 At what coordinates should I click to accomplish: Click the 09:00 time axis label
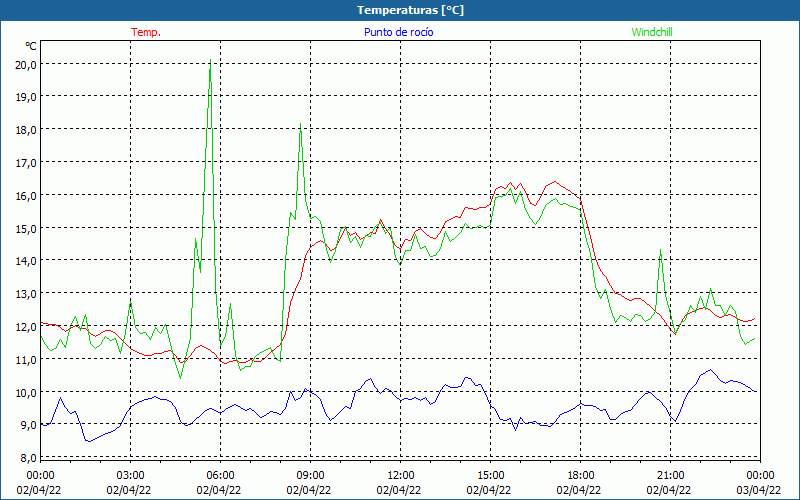[x=310, y=476]
